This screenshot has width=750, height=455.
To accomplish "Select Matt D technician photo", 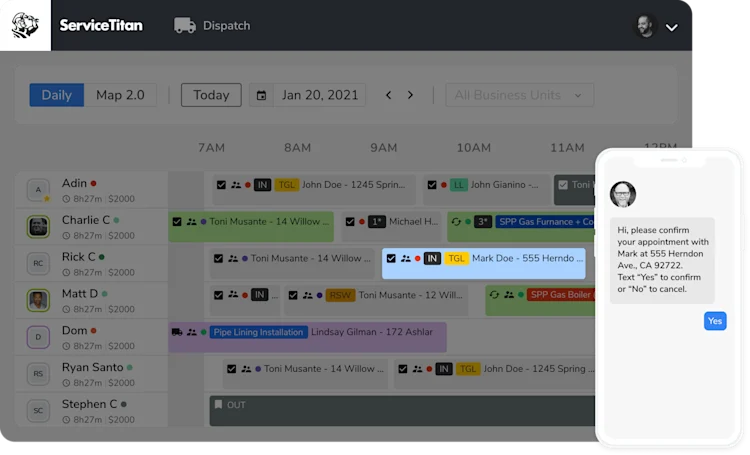I will tap(38, 300).
